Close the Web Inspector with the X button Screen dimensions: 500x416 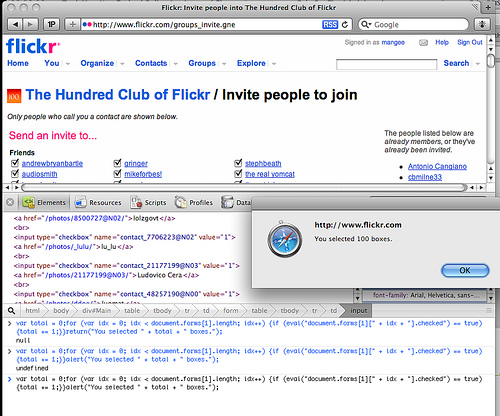(x=10, y=202)
